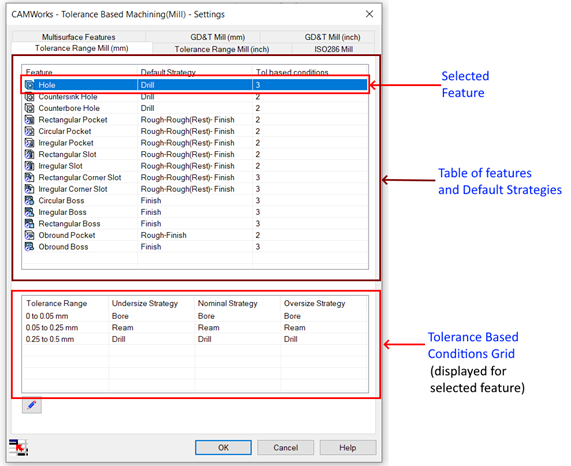571x466 pixels.
Task: Switch to the GD&T Mill (mm) tab
Action: point(218,37)
